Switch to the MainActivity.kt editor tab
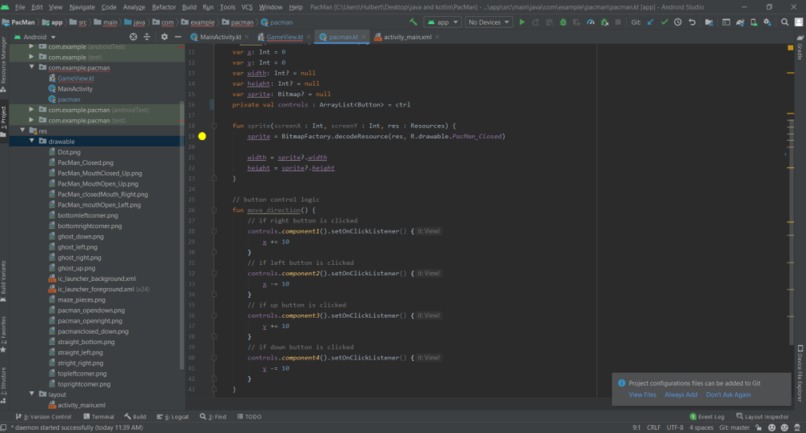The height and width of the screenshot is (433, 806). tap(220, 37)
